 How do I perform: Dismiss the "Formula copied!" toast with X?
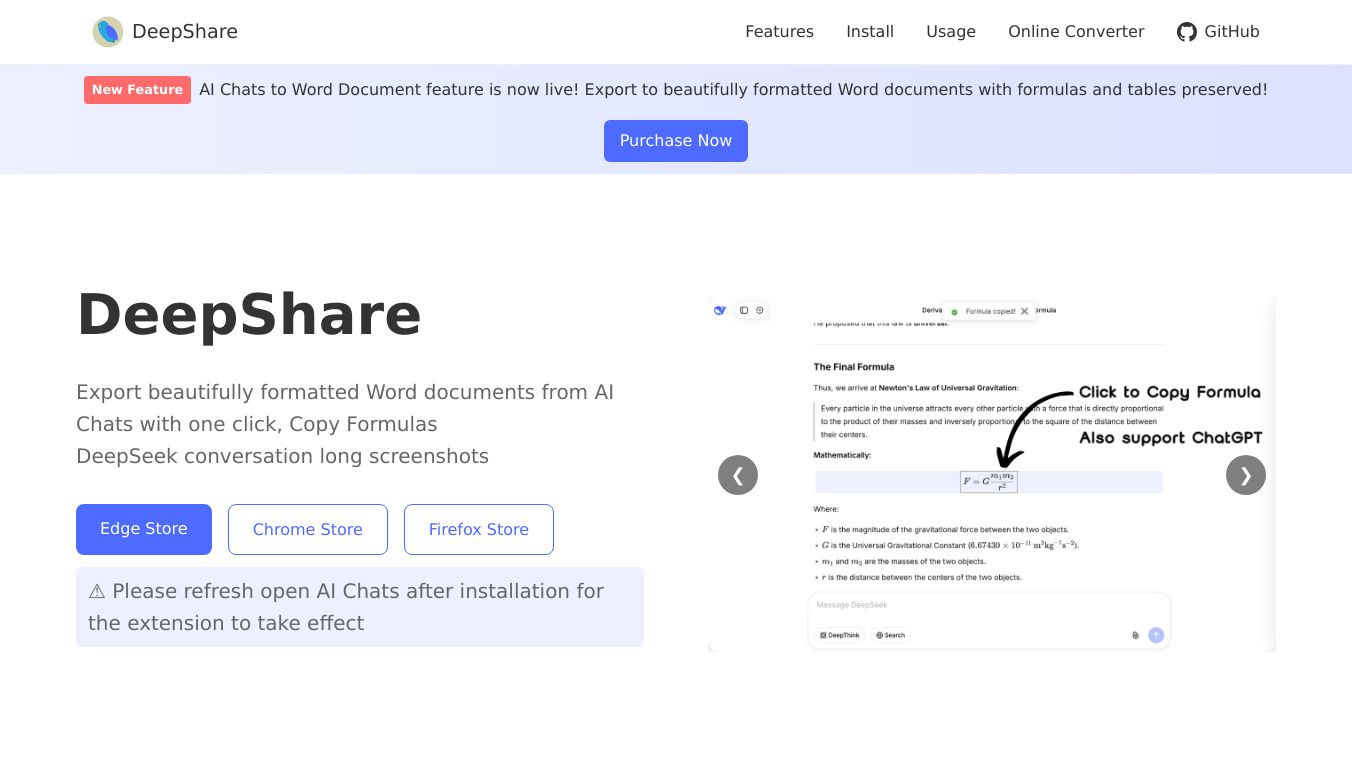(1024, 311)
